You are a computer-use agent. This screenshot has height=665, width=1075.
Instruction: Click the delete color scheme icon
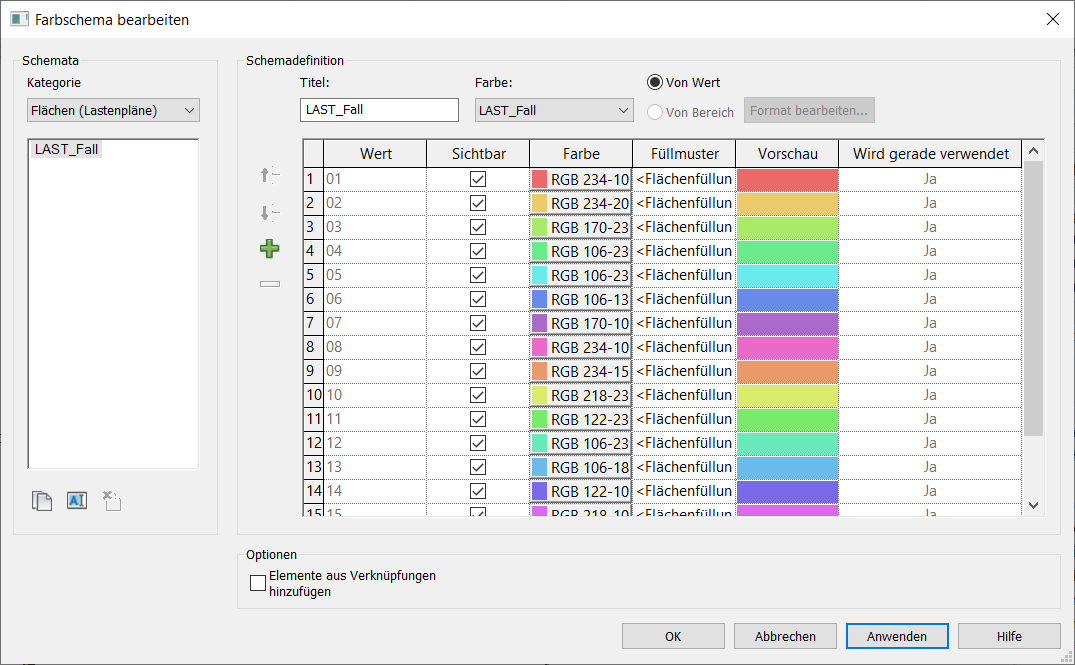pyautogui.click(x=111, y=500)
